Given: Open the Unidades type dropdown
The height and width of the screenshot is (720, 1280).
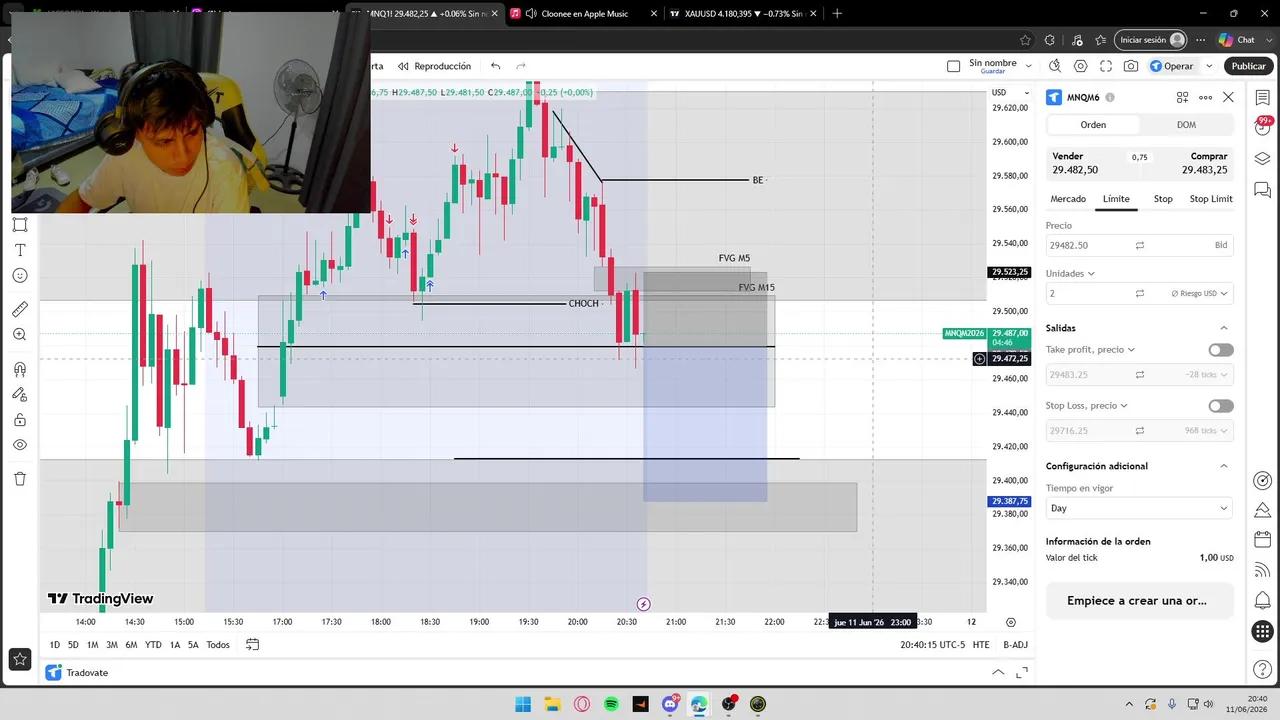Looking at the screenshot, I should click(1070, 273).
